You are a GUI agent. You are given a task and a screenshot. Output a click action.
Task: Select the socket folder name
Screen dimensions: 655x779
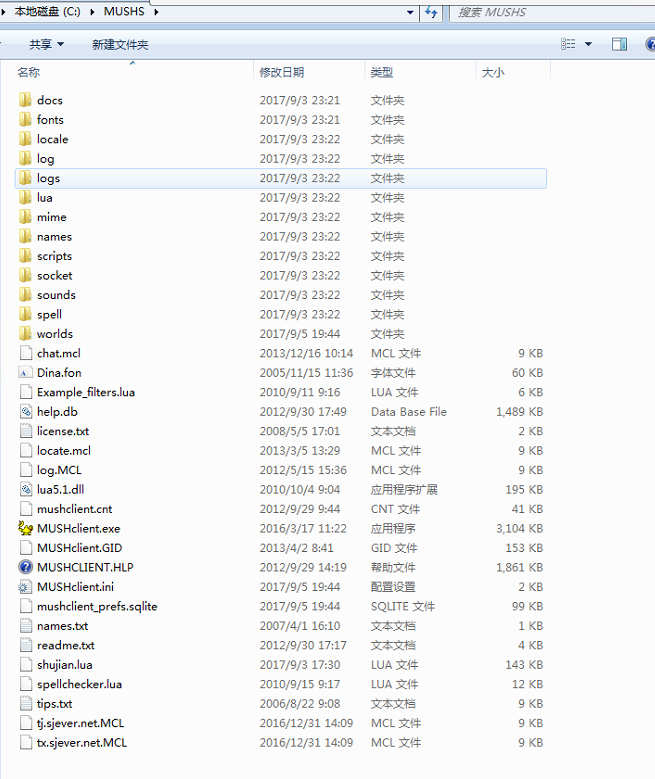pyautogui.click(x=55, y=275)
